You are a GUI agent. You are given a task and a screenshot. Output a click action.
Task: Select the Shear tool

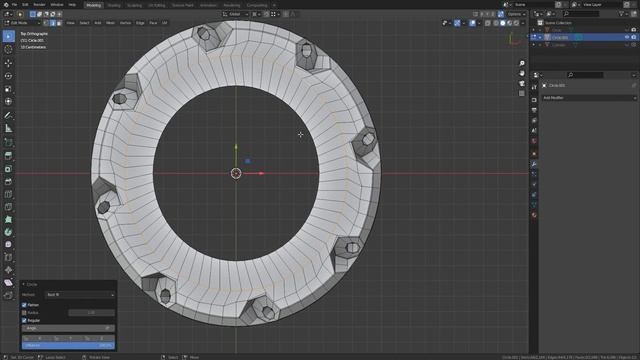[x=8, y=282]
